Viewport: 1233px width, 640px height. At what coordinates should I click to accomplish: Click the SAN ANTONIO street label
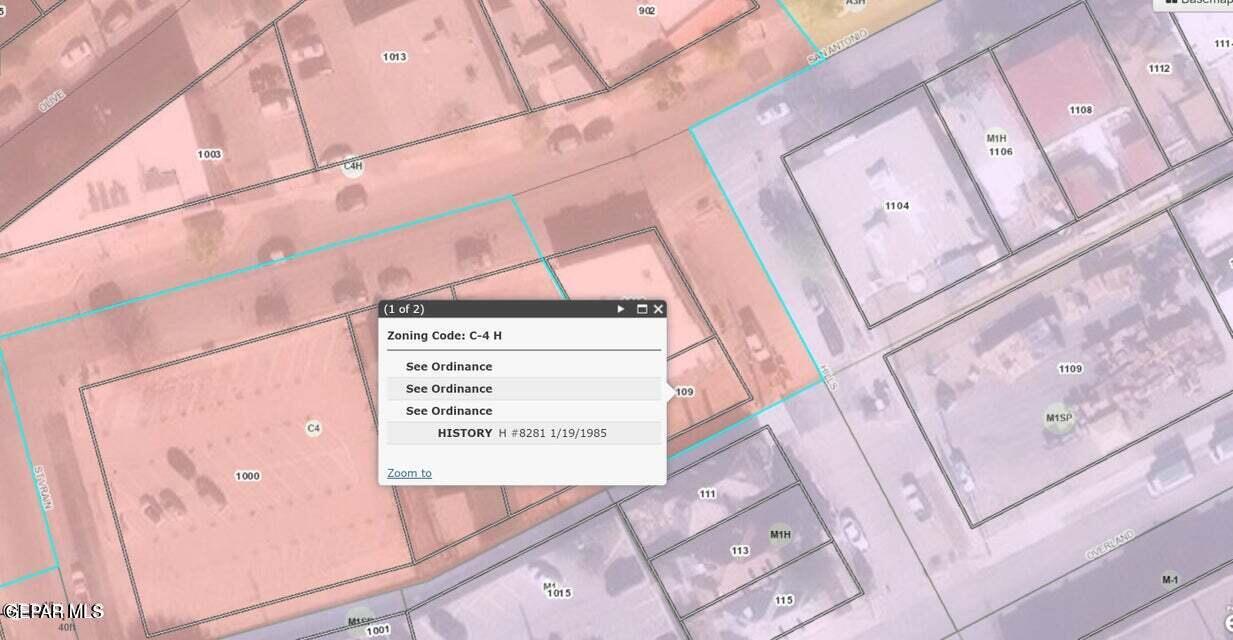(838, 47)
